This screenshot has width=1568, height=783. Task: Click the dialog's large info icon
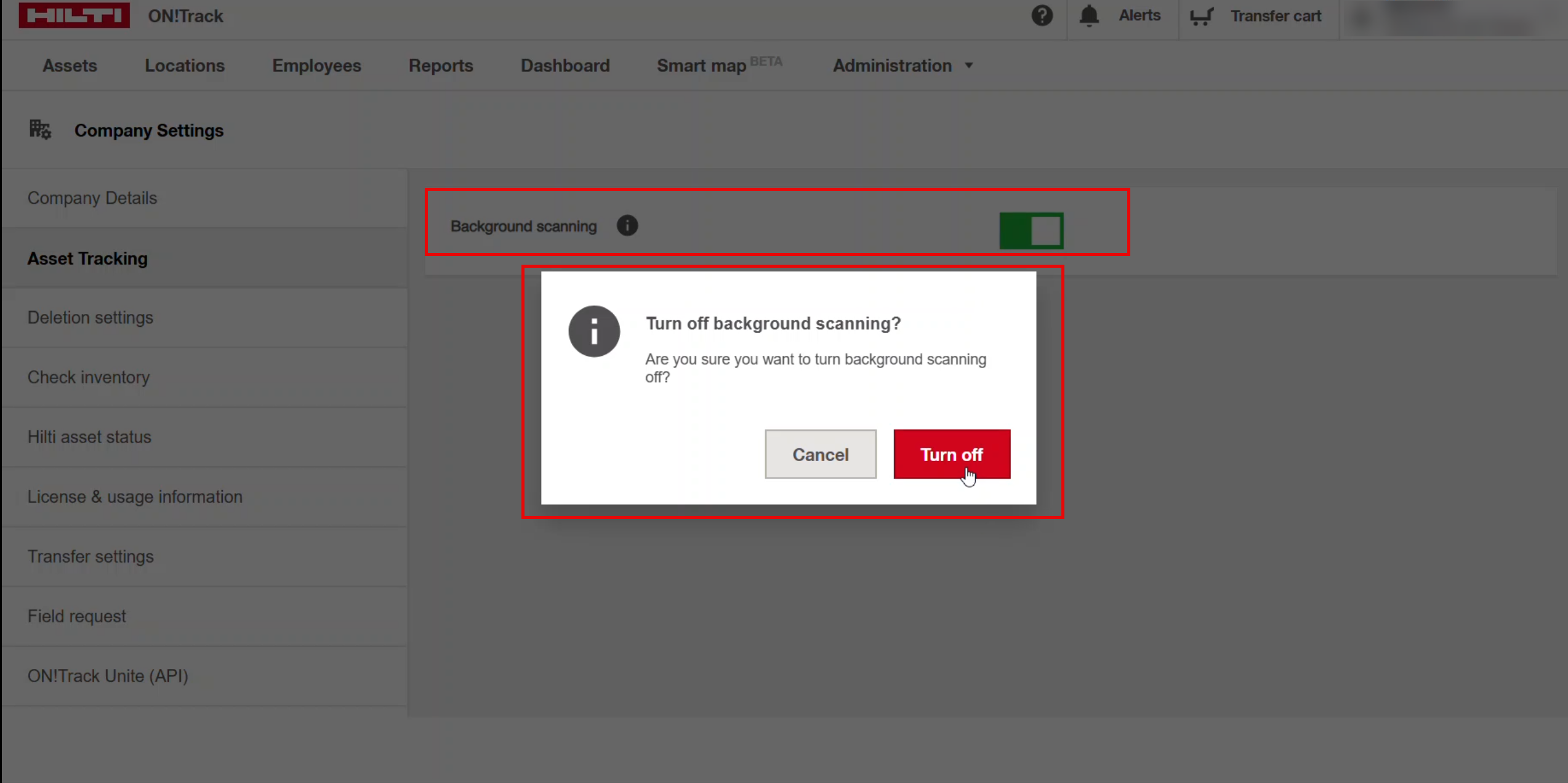point(594,331)
